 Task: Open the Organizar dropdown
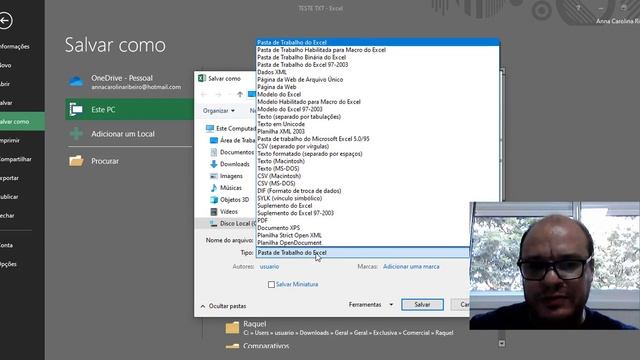219,111
